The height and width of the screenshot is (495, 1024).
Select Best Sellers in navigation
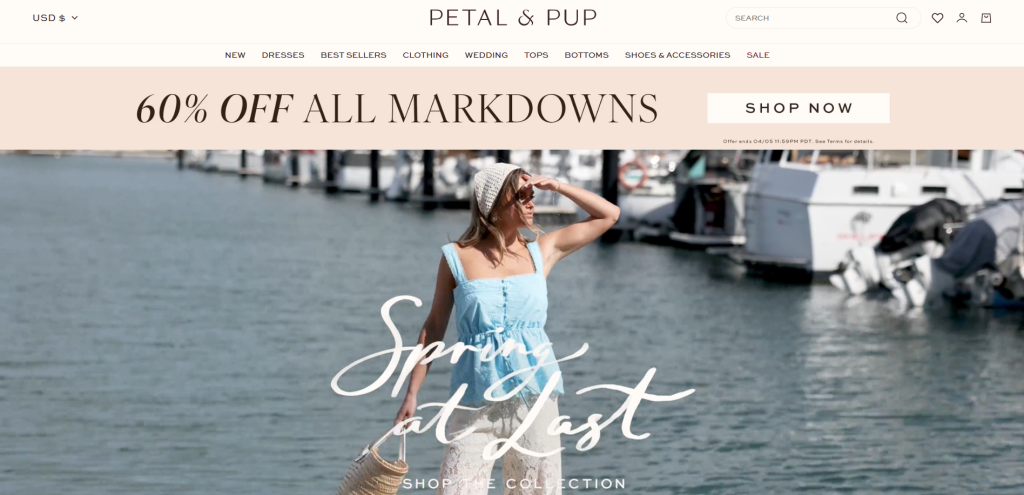[x=353, y=55]
